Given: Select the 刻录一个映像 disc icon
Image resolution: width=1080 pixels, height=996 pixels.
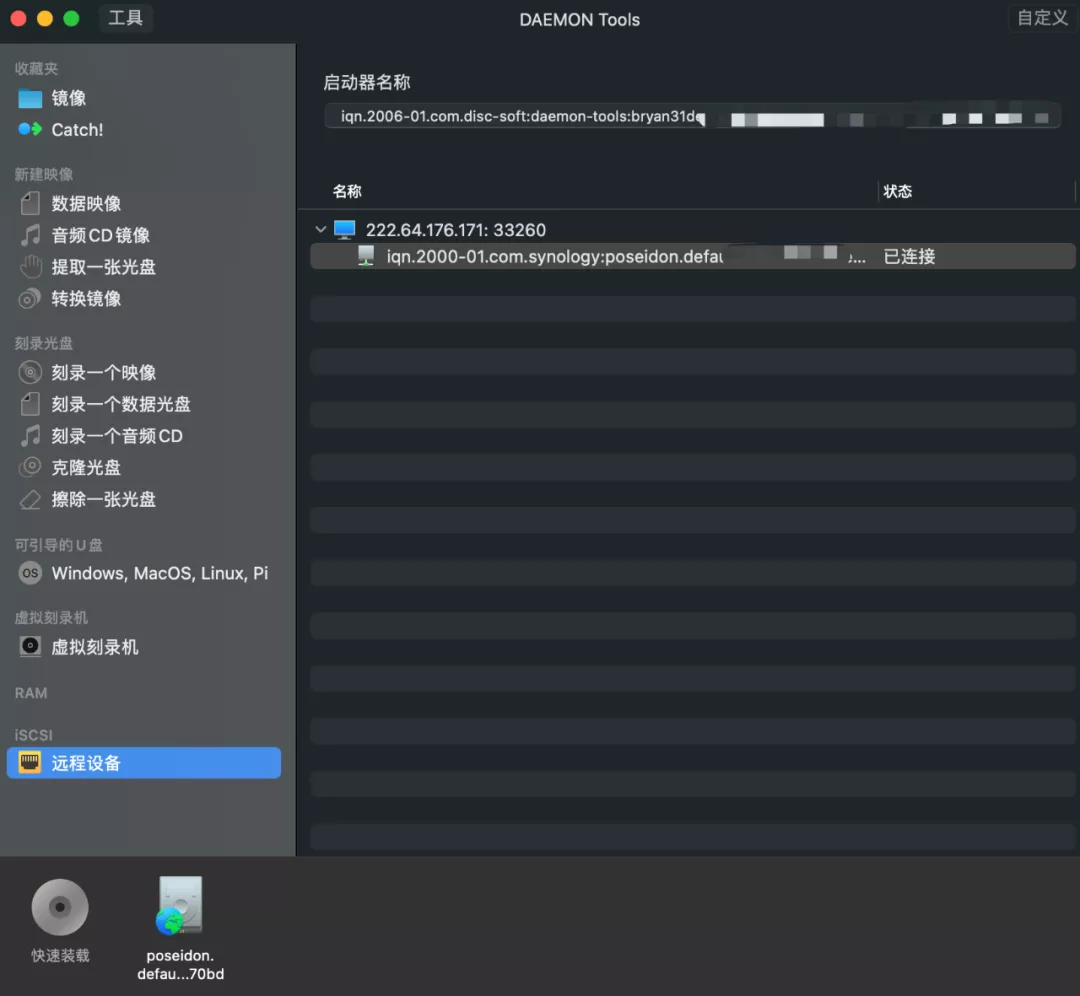Looking at the screenshot, I should (30, 373).
